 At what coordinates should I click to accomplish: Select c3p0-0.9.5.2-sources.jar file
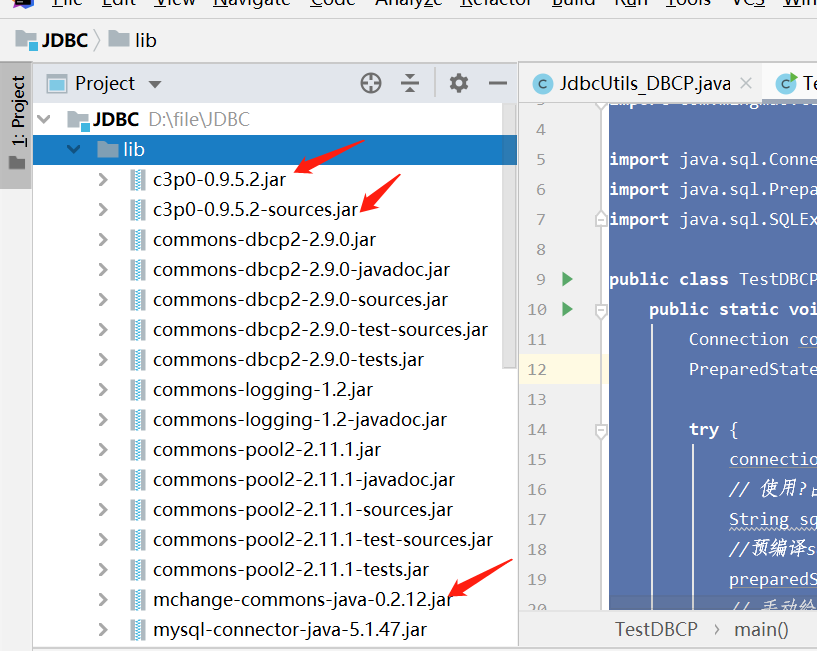[x=255, y=210]
